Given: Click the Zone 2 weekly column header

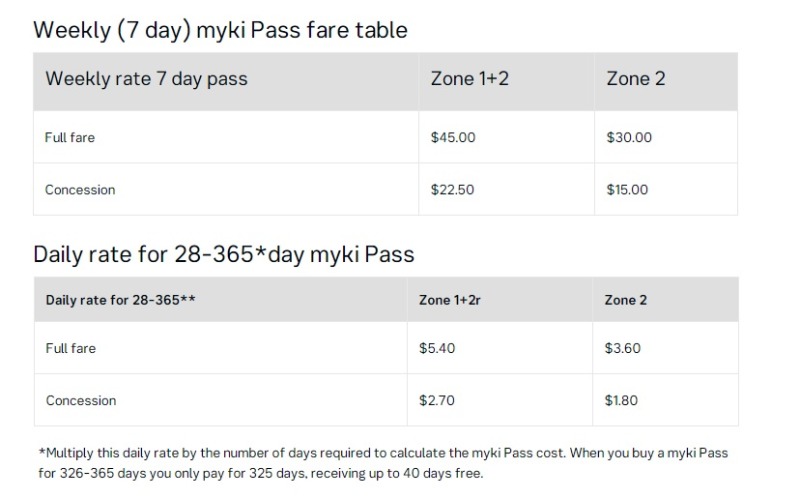Looking at the screenshot, I should 635,79.
